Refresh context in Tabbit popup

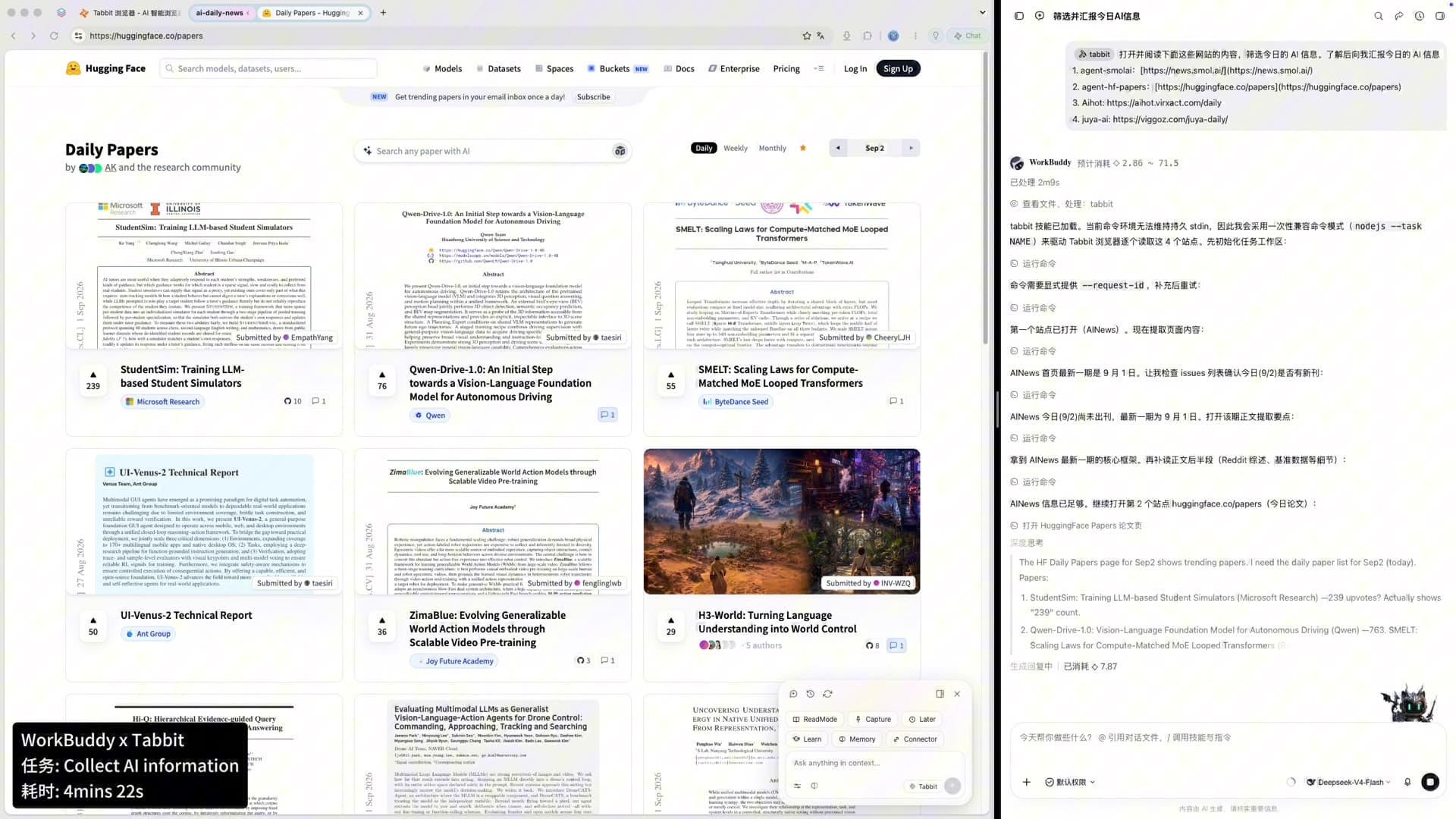pyautogui.click(x=827, y=694)
